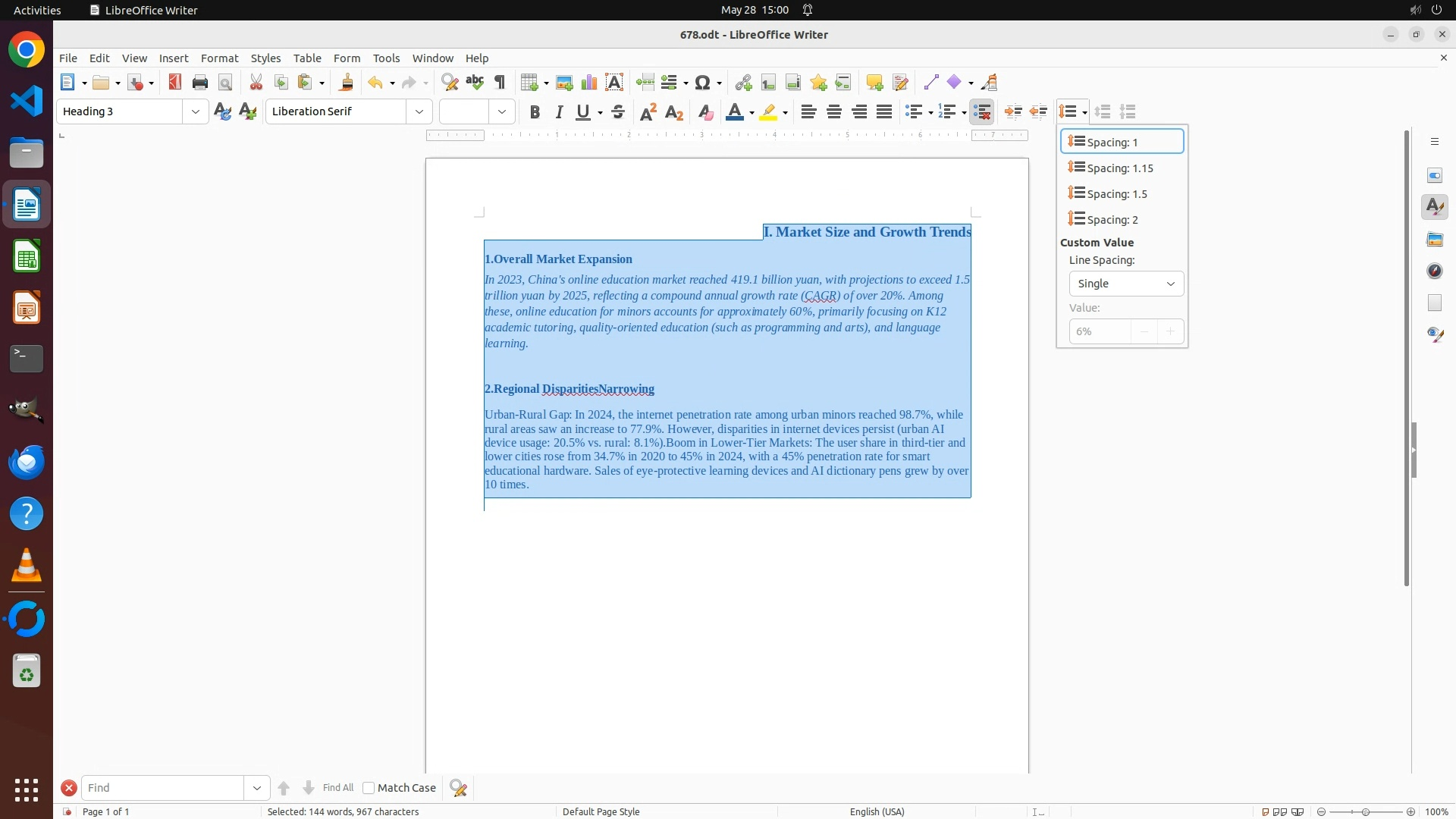Screen dimensions: 1456x819
Task: Open the Line Spacing Single combo box
Action: [1126, 284]
